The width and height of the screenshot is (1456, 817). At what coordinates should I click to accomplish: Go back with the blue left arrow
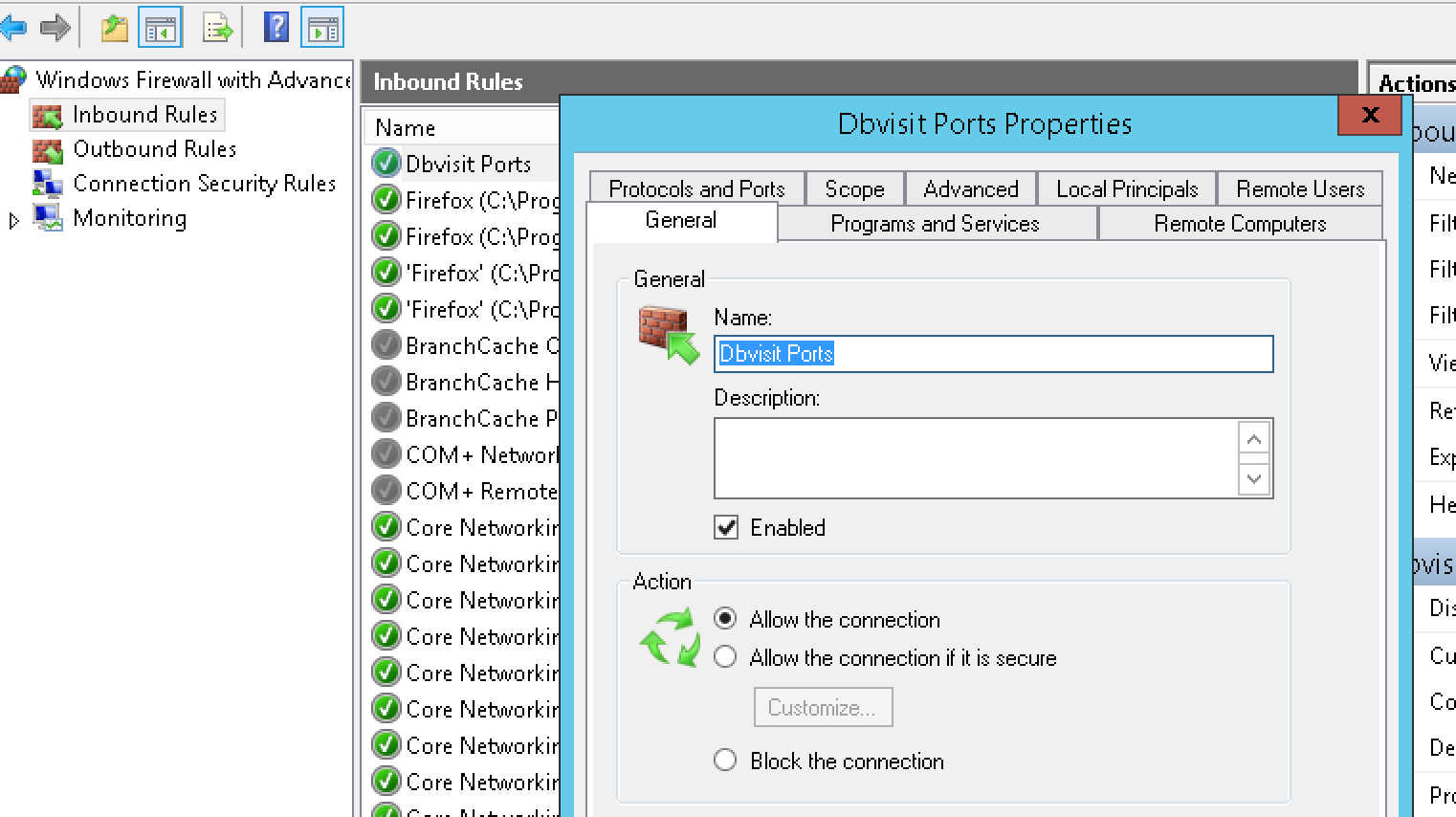tap(12, 28)
